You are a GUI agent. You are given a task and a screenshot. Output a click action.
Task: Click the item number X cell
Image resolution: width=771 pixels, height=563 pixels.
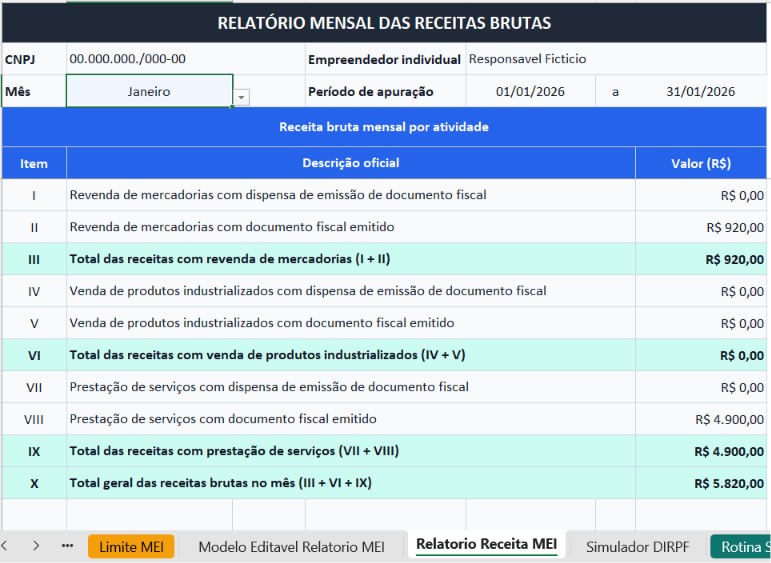pyautogui.click(x=34, y=483)
